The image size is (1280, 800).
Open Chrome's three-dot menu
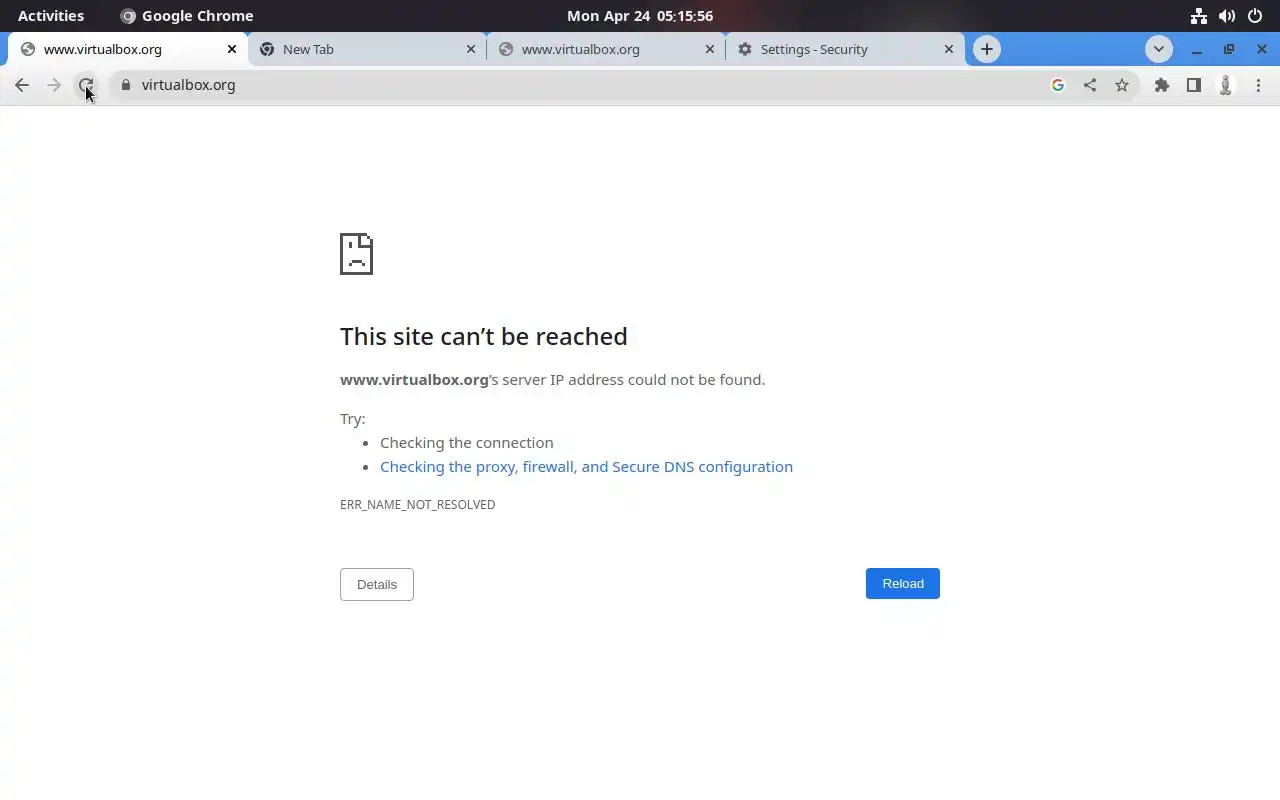tap(1258, 85)
